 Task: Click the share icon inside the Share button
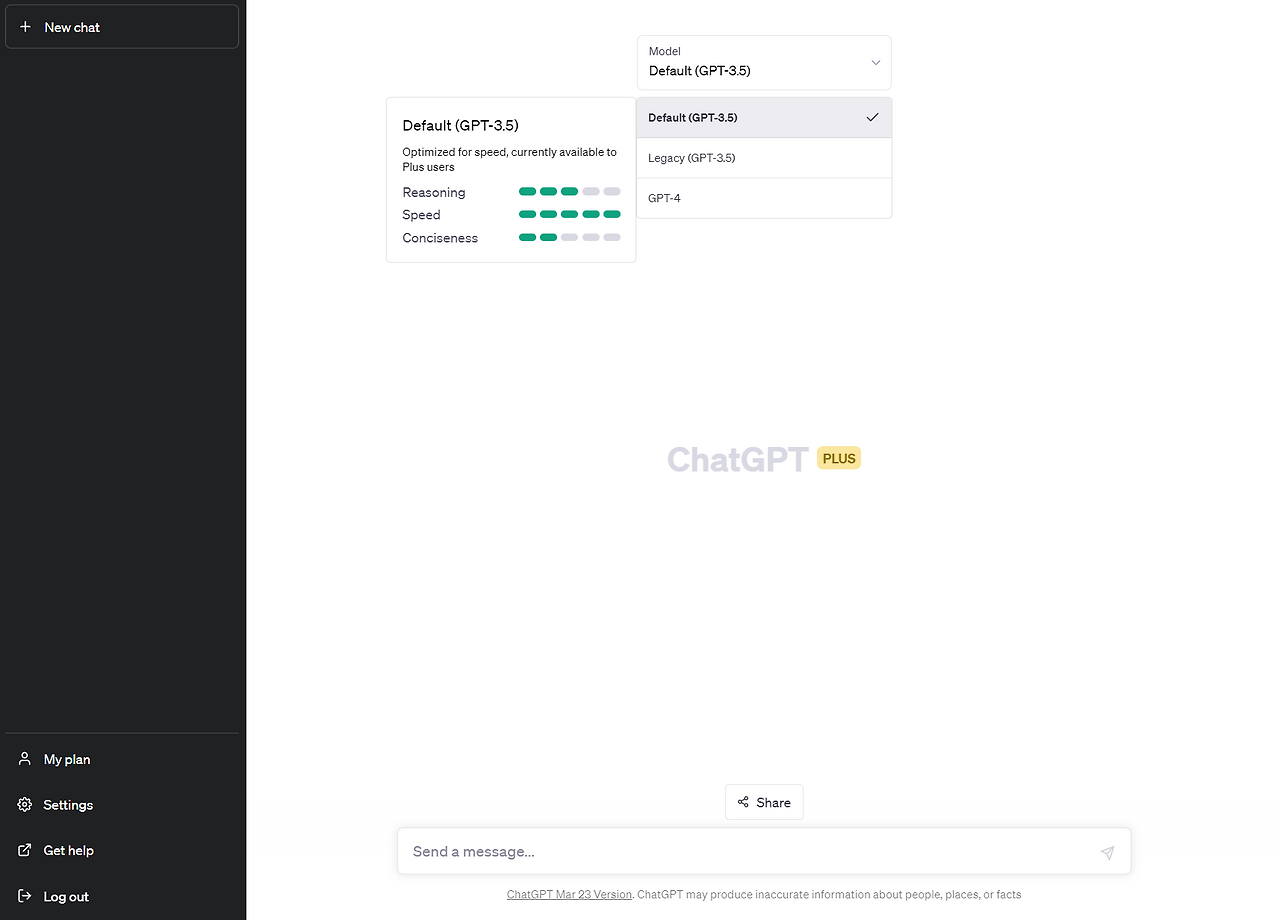point(744,802)
